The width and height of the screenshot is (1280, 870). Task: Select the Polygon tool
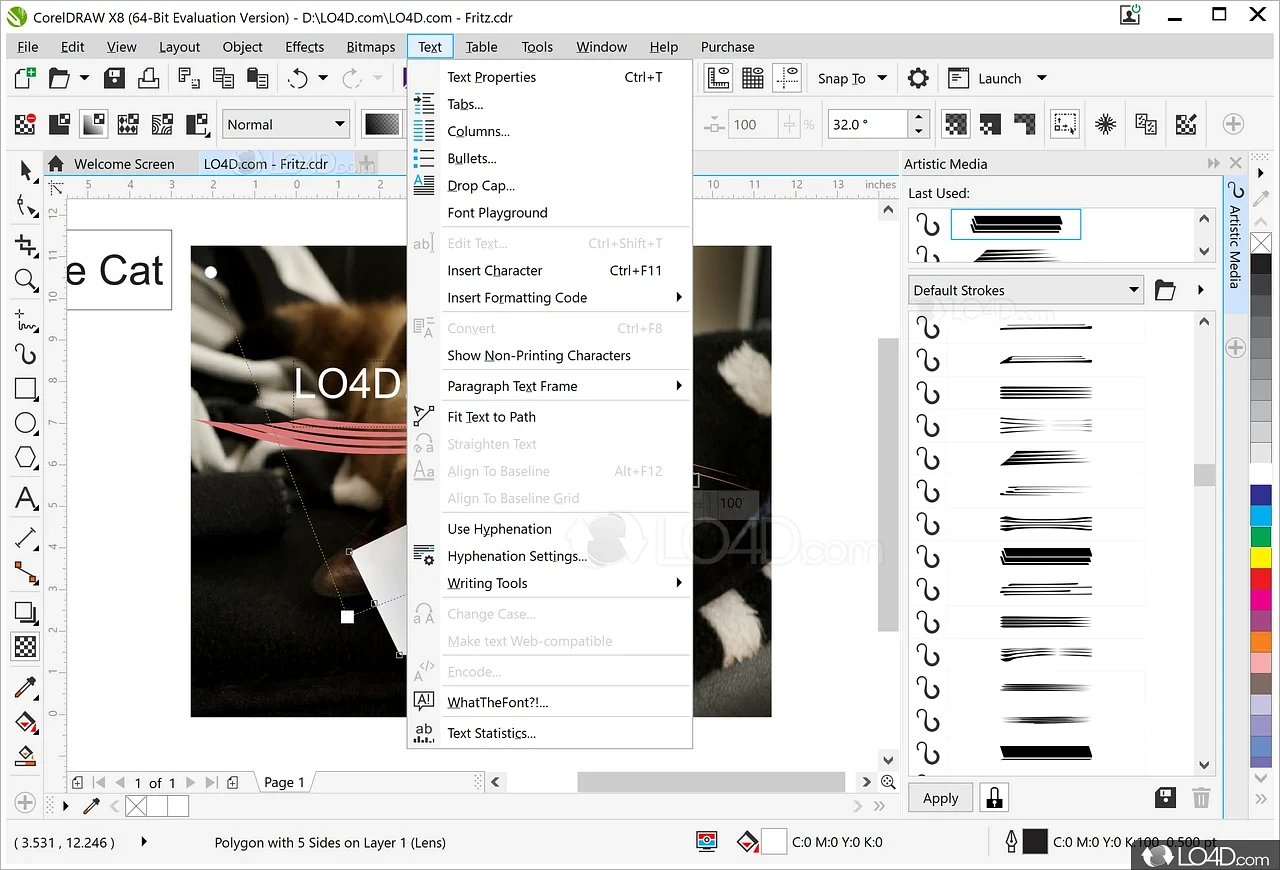pyautogui.click(x=26, y=459)
